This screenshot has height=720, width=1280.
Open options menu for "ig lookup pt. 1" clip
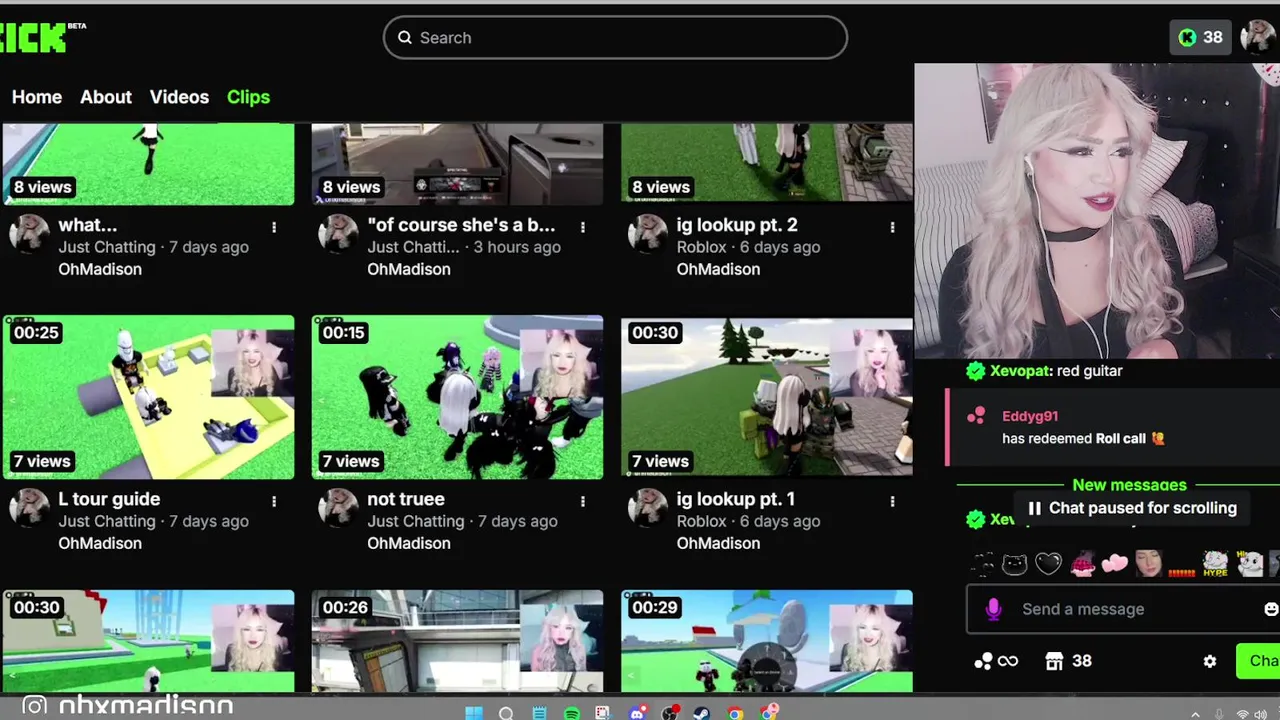pyautogui.click(x=893, y=501)
